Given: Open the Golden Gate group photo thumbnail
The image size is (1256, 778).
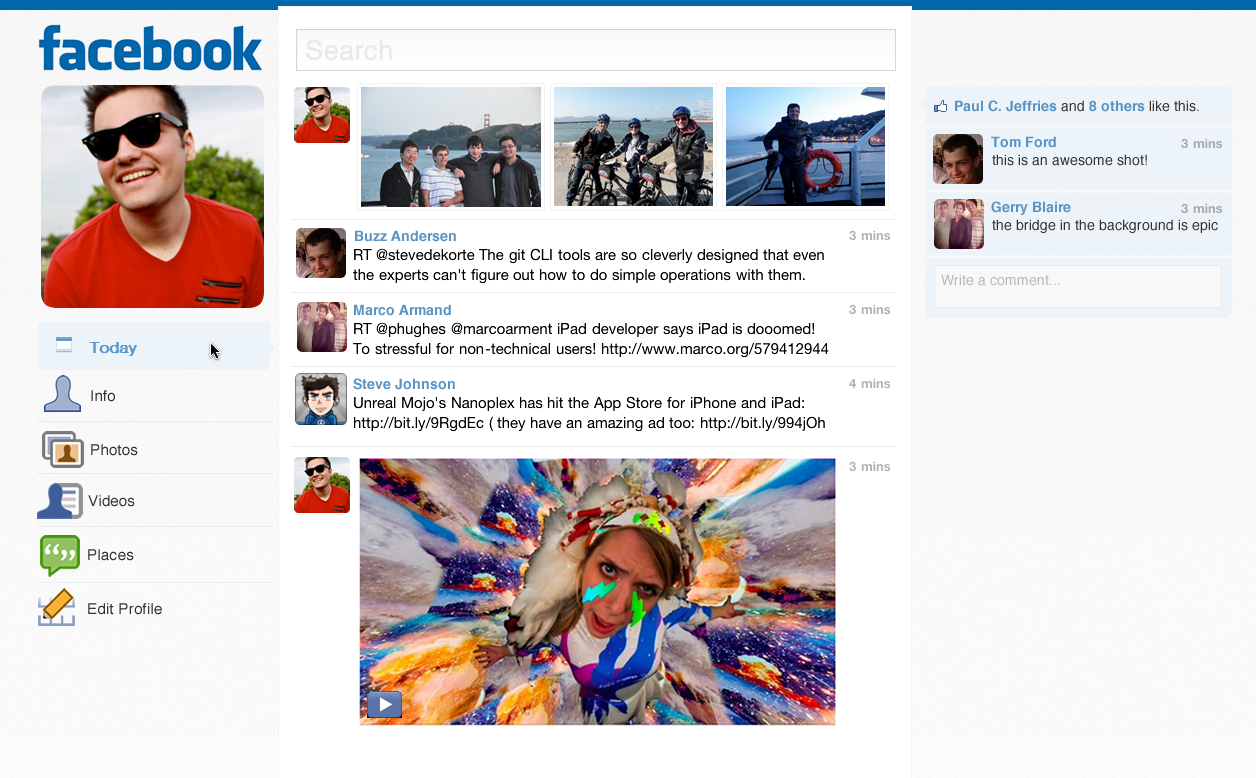Looking at the screenshot, I should click(x=451, y=147).
